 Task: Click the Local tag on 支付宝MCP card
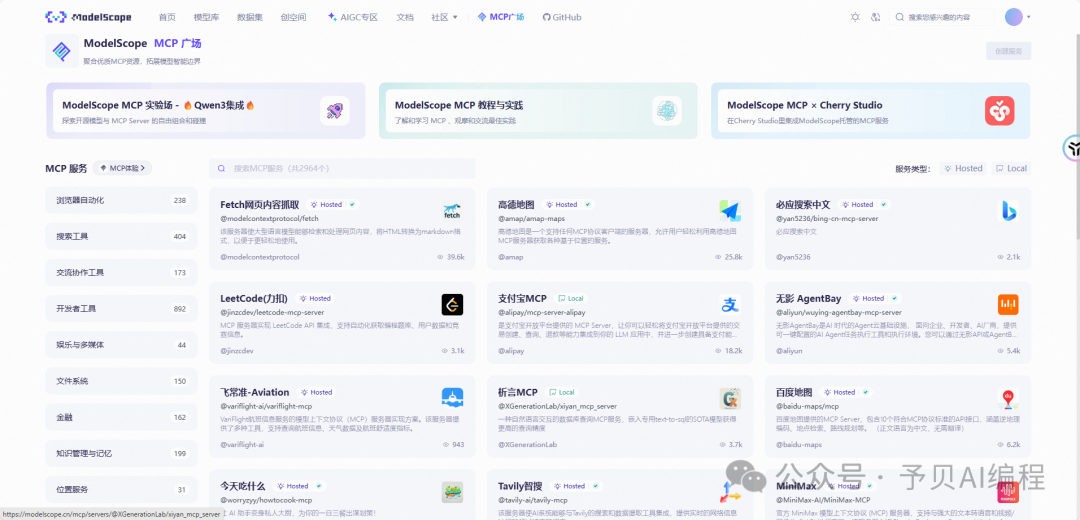(571, 299)
